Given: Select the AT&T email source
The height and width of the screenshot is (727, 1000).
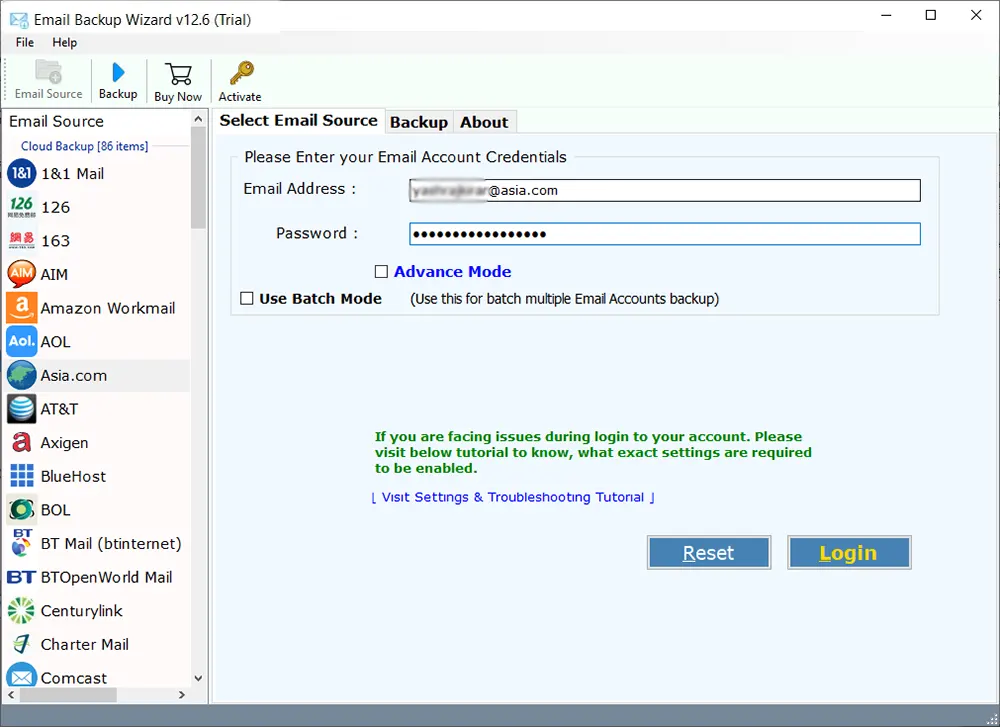Looking at the screenshot, I should 59,409.
